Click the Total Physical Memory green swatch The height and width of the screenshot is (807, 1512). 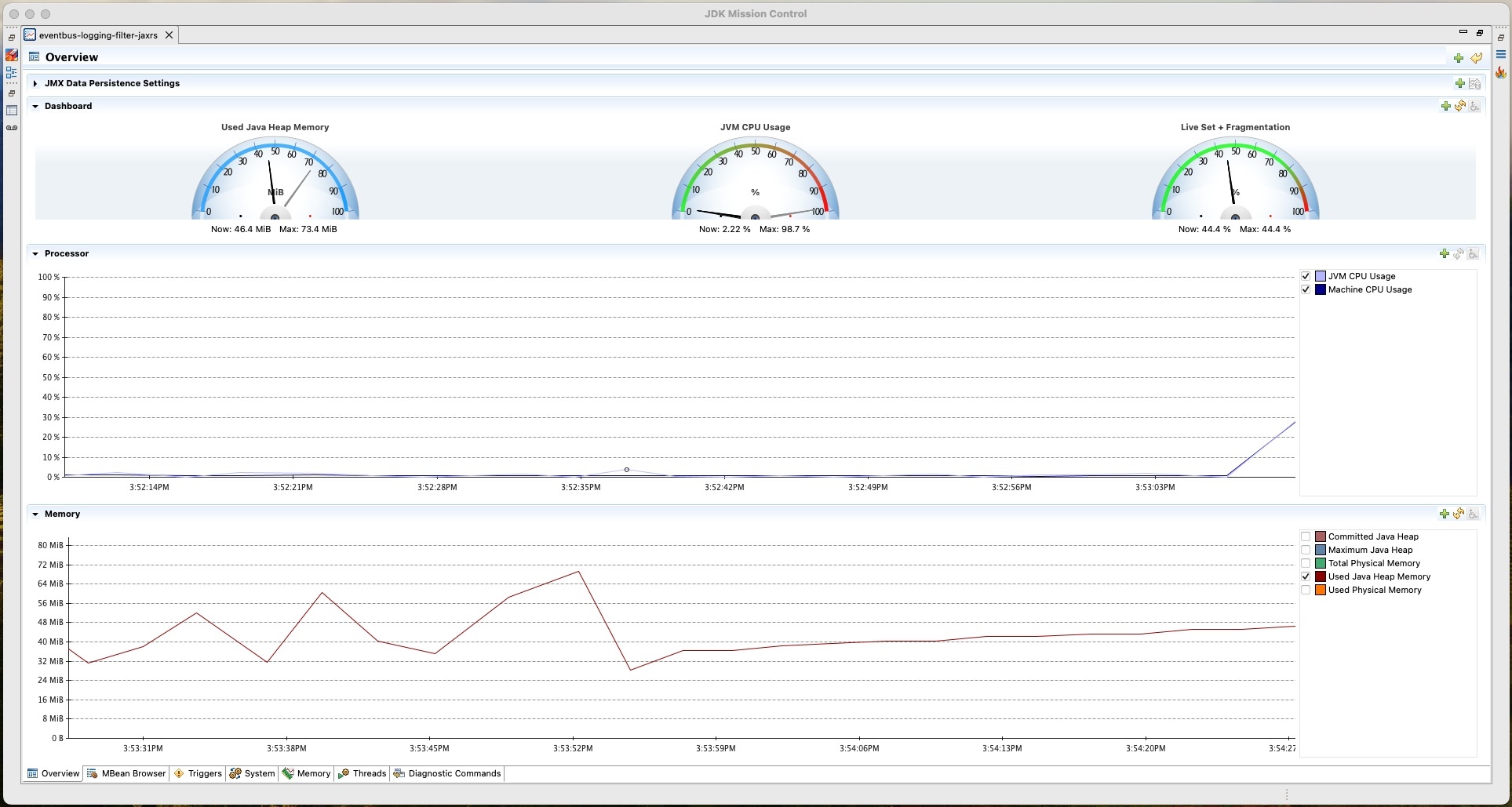tap(1321, 563)
